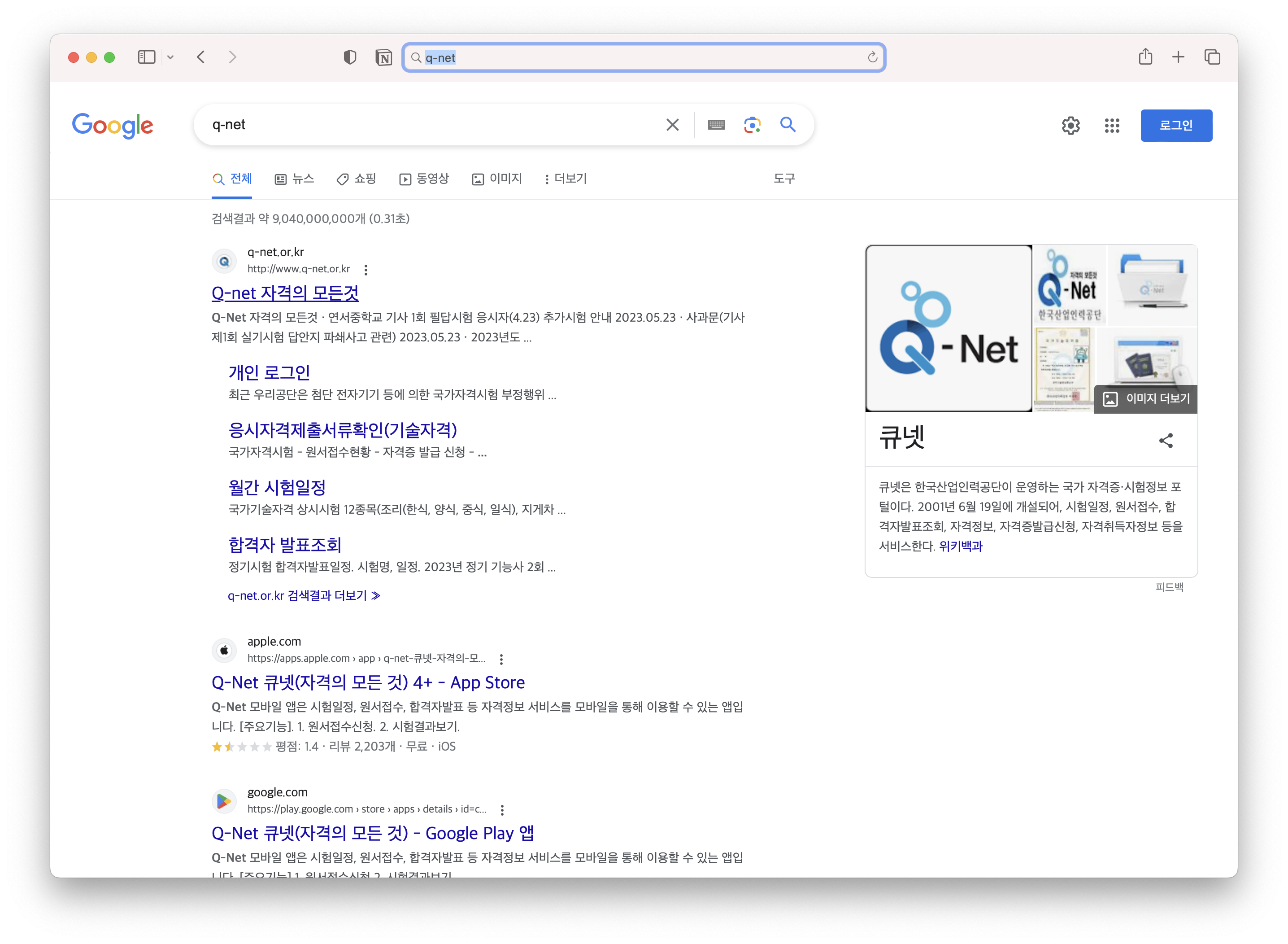Click the 검색결과 약 9,040,000,000개 count text
The height and width of the screenshot is (944, 1288).
310,219
